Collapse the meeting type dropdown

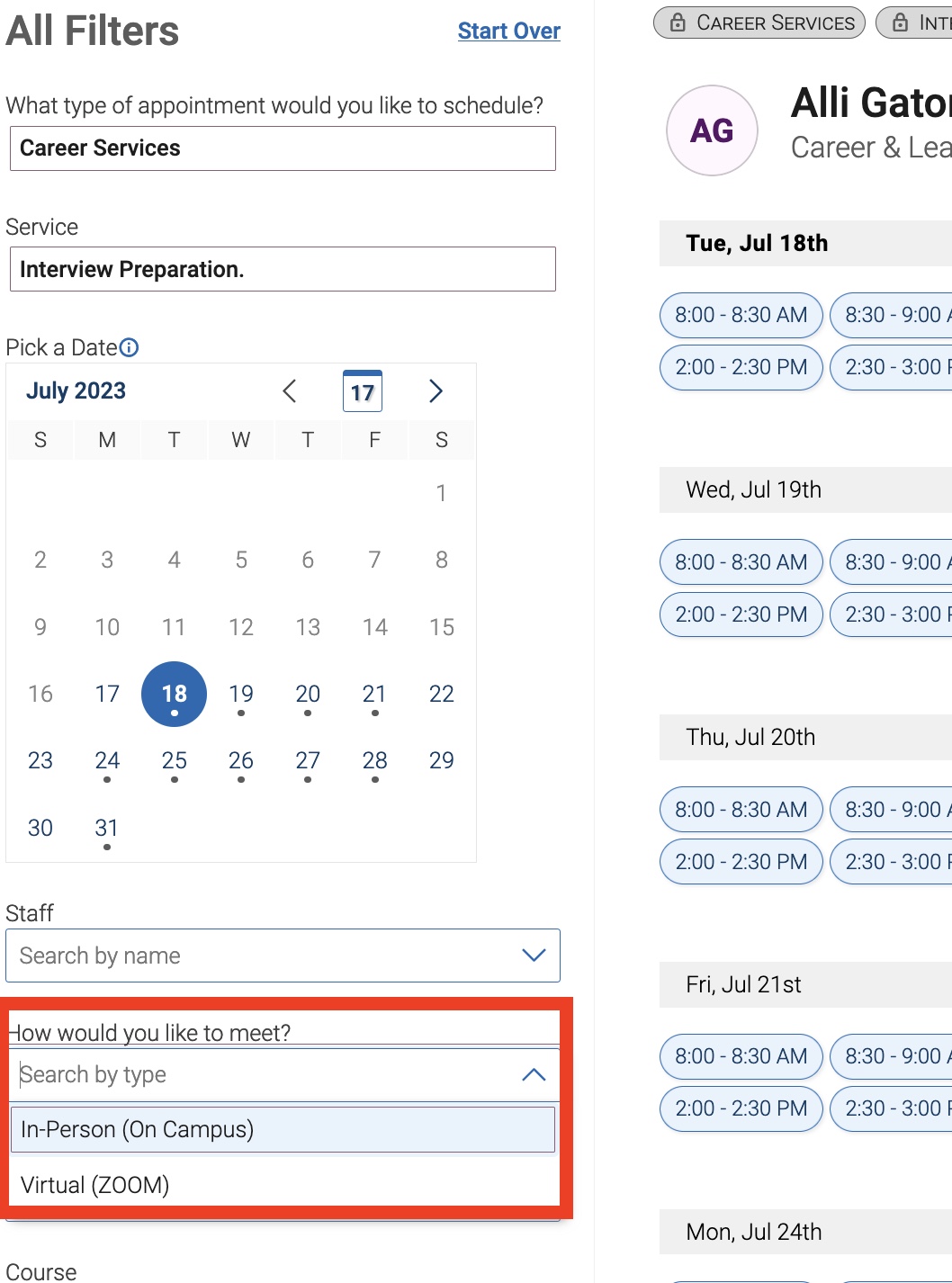534,1075
